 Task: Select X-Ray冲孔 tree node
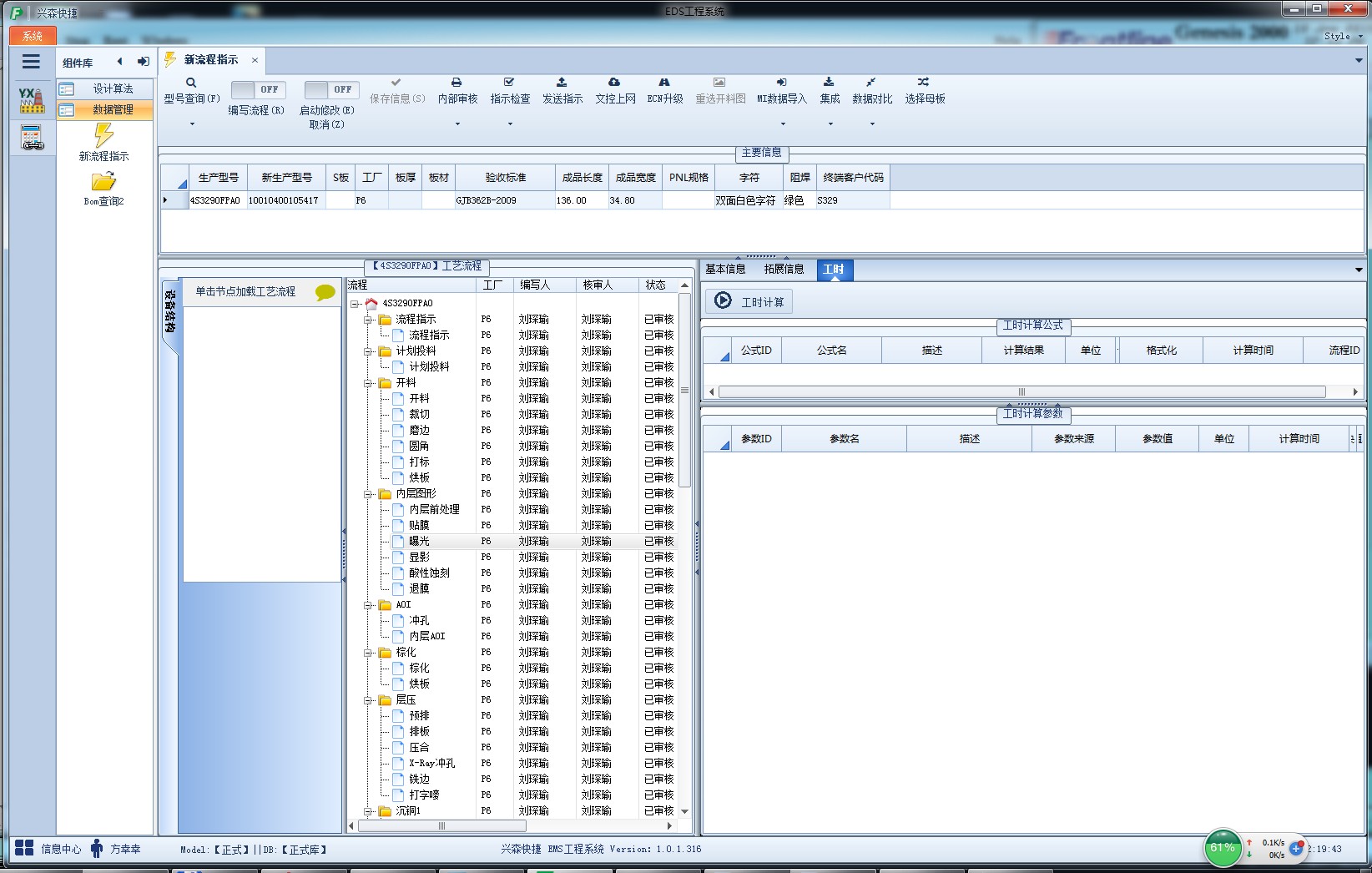coord(431,764)
